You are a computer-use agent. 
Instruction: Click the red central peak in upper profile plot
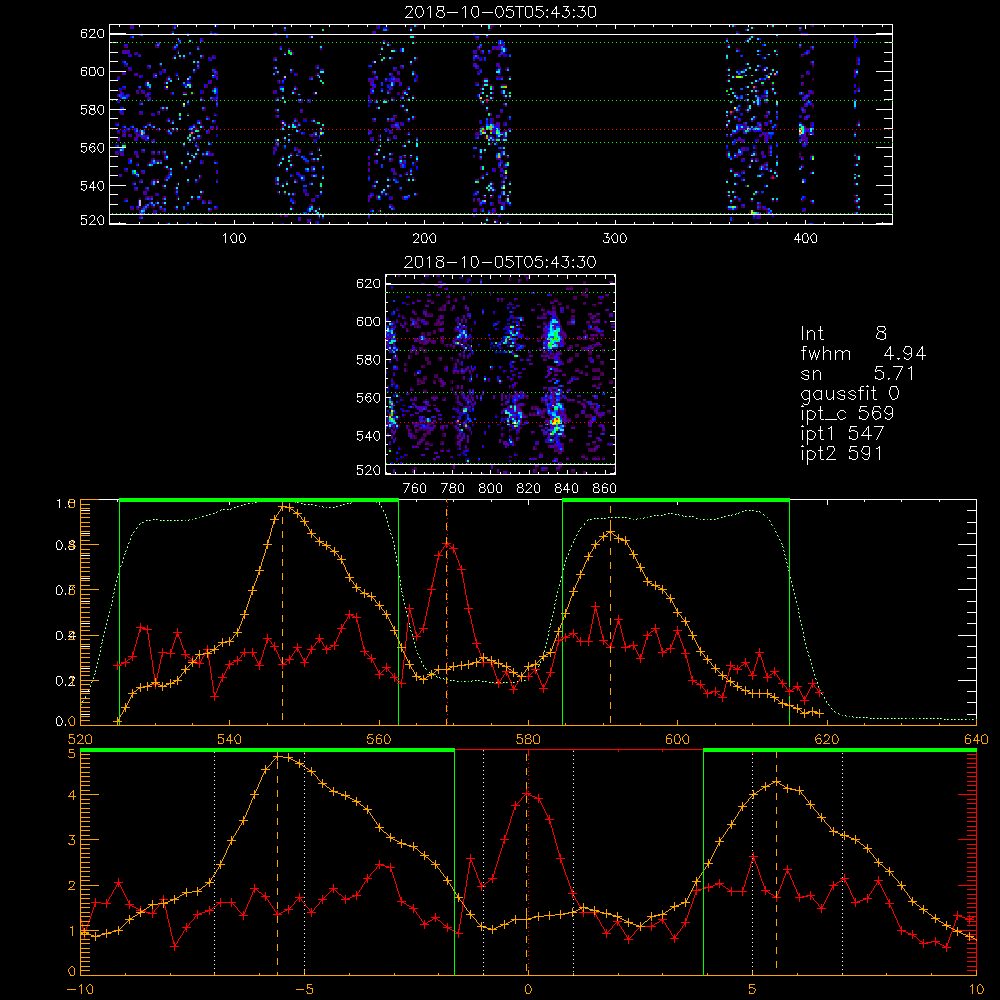(x=448, y=544)
